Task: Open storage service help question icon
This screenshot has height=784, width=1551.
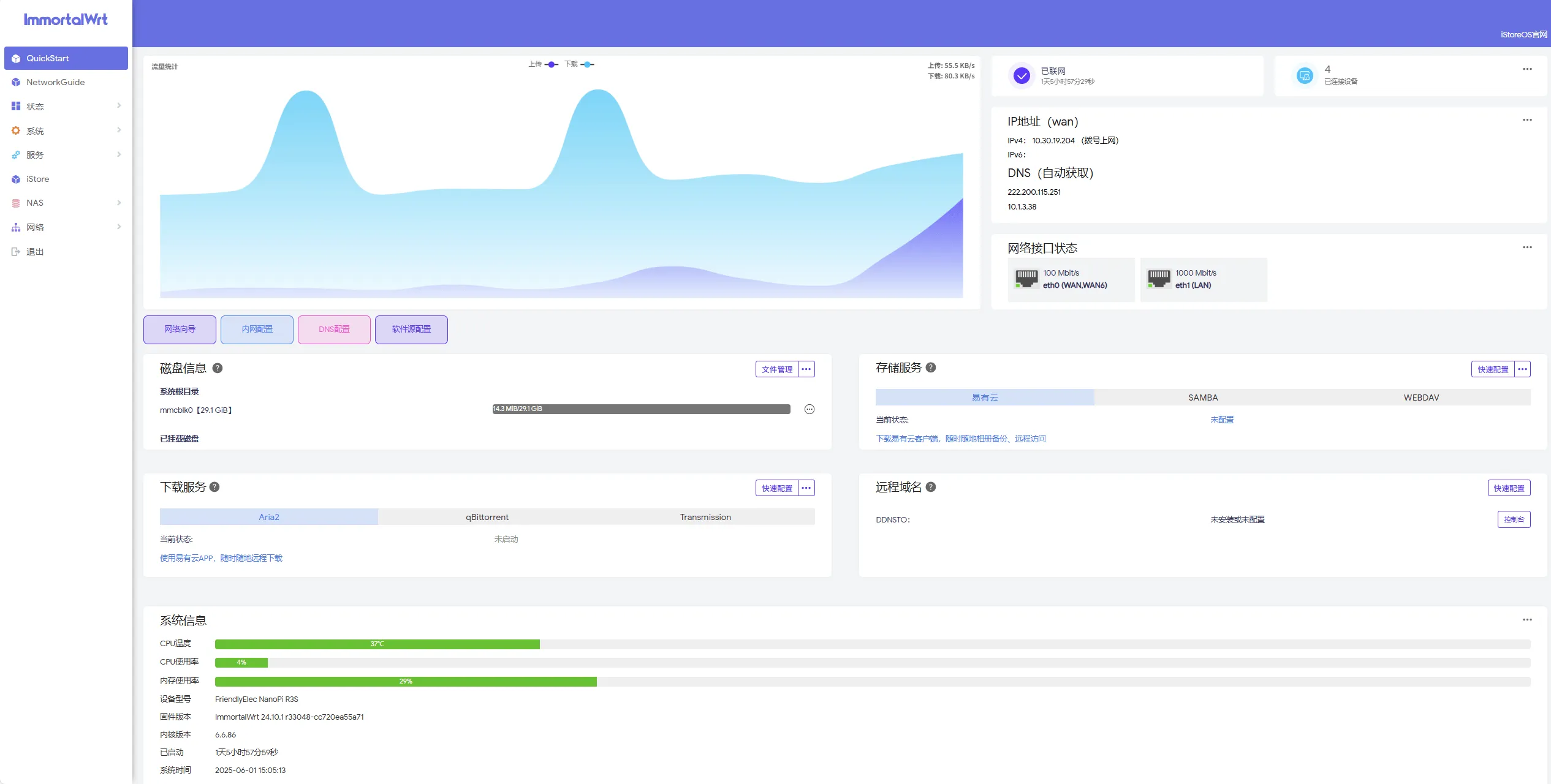Action: pyautogui.click(x=931, y=367)
